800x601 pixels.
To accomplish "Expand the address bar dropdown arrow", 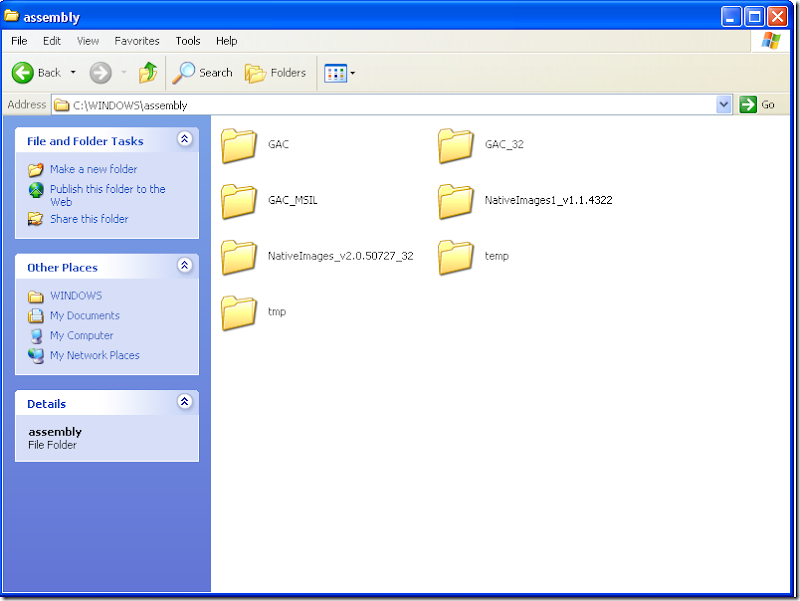I will [724, 104].
